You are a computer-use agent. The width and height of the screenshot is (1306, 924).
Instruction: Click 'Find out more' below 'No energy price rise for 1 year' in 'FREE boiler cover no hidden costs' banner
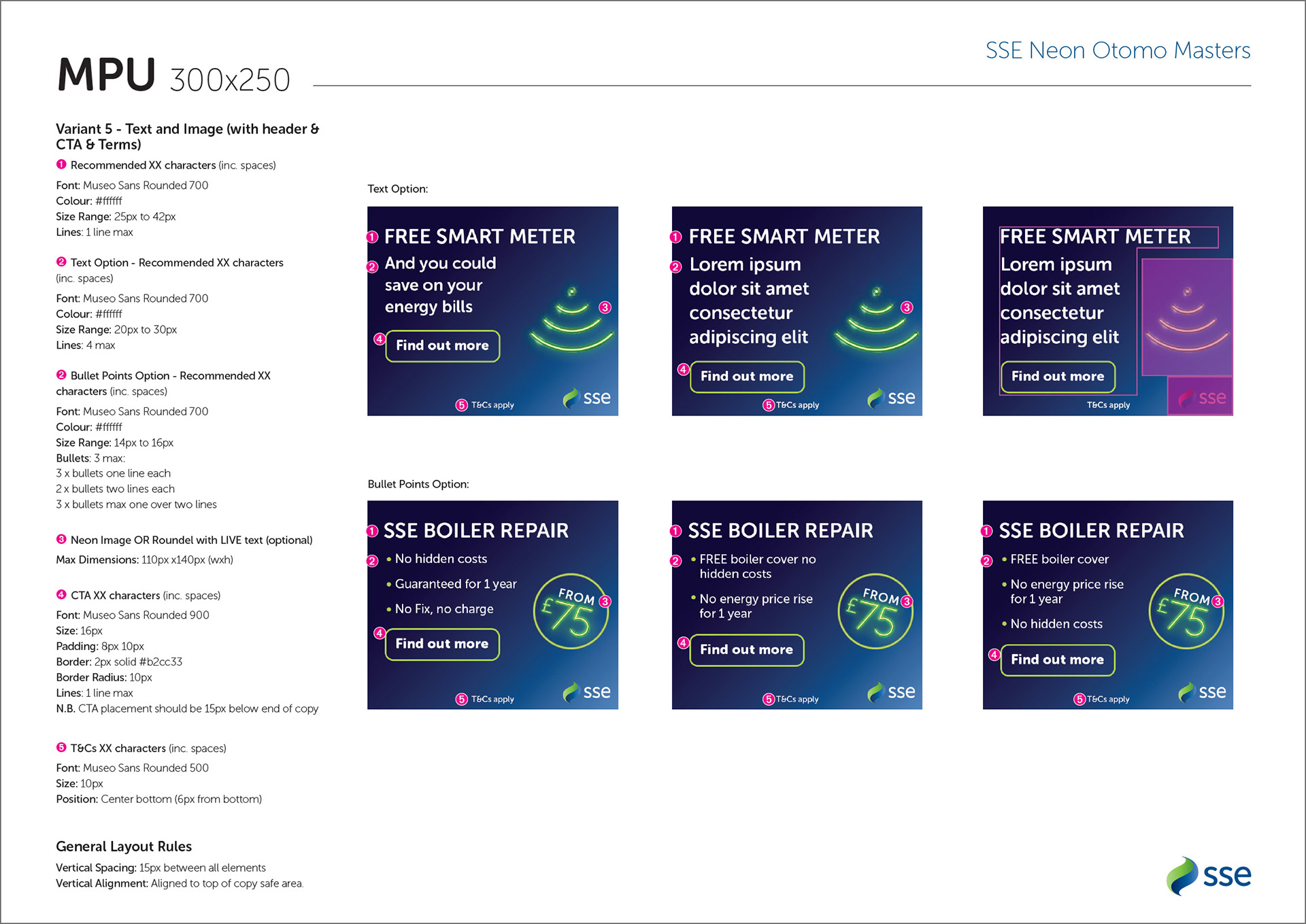(x=747, y=650)
